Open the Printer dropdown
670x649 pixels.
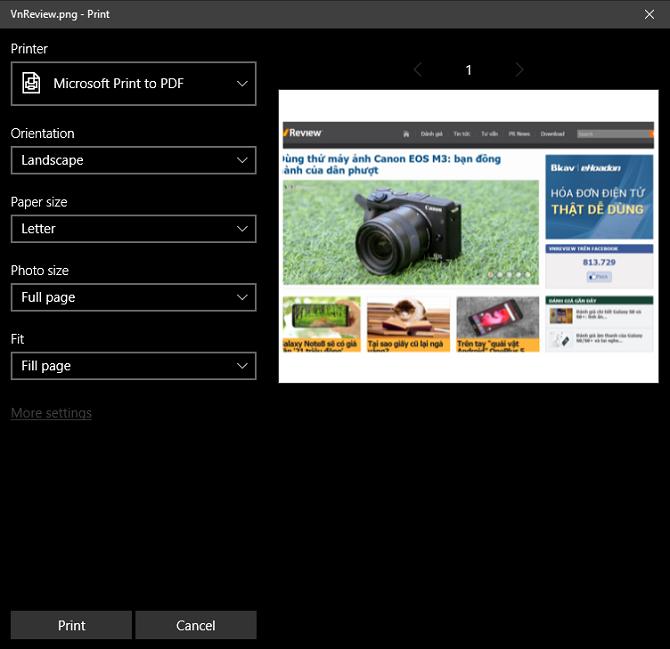[x=133, y=84]
